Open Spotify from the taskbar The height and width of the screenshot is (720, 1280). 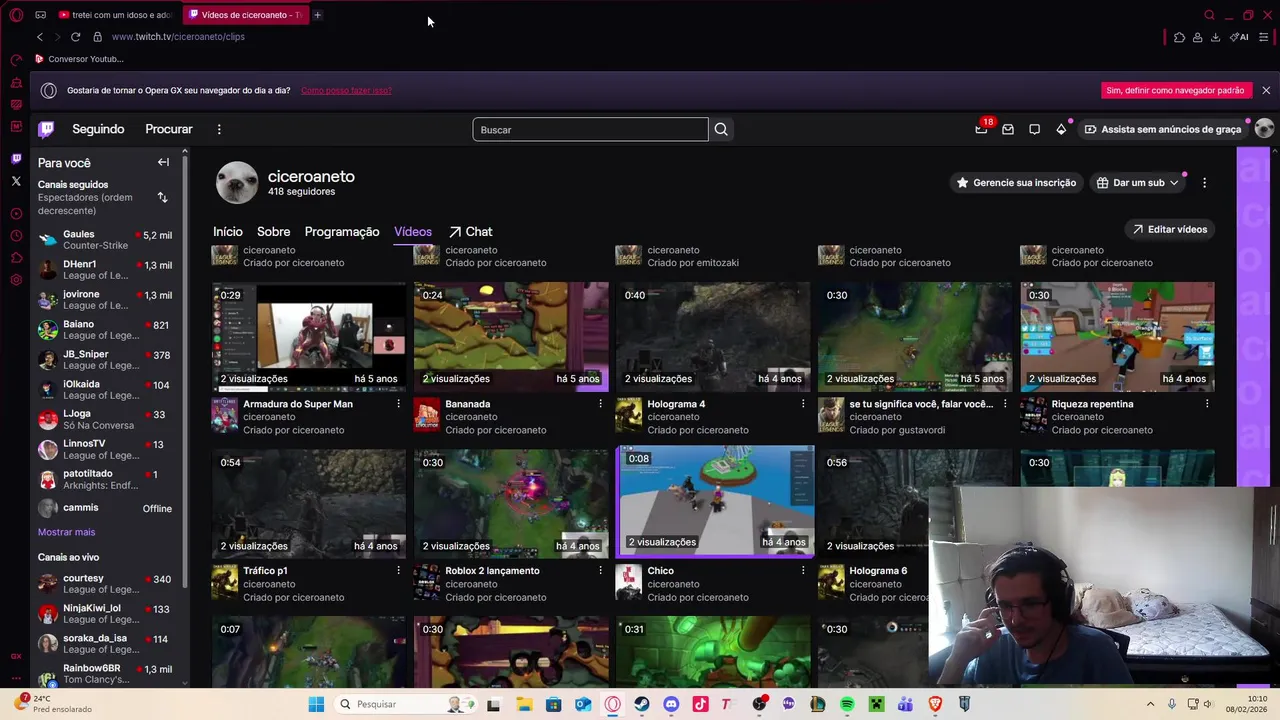pyautogui.click(x=847, y=704)
